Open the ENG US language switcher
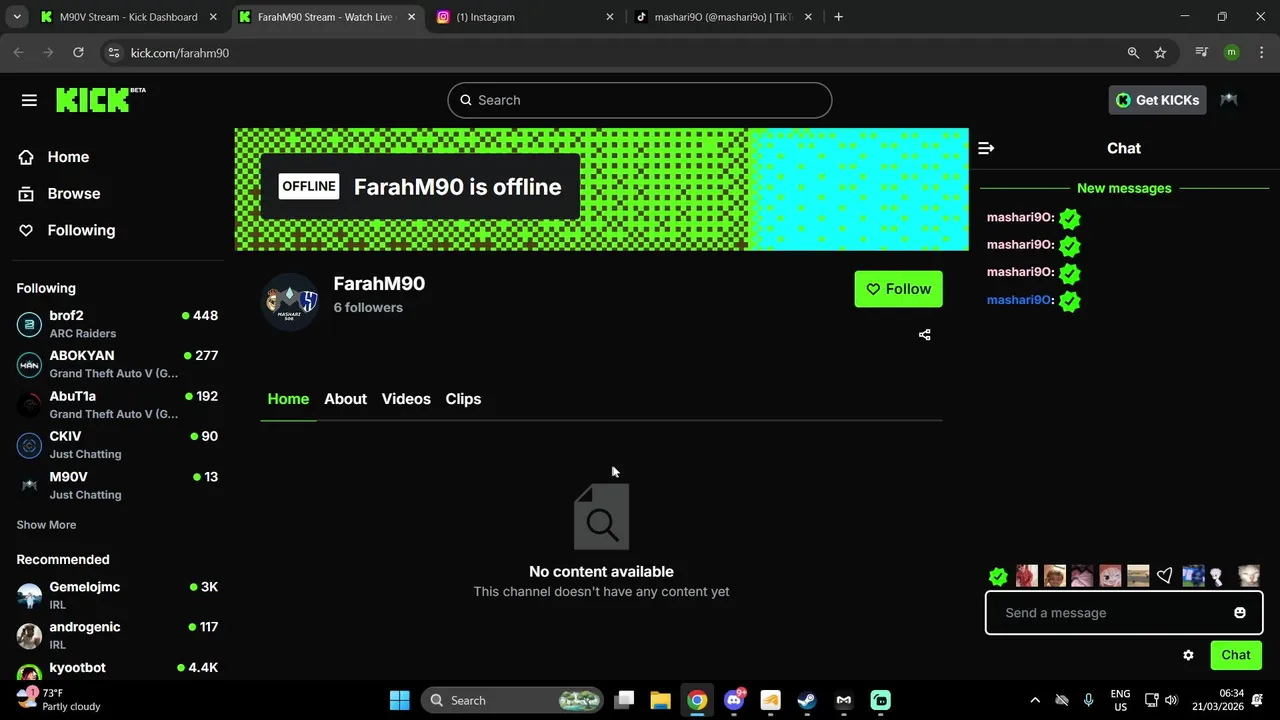Viewport: 1280px width, 720px height. 1121,700
